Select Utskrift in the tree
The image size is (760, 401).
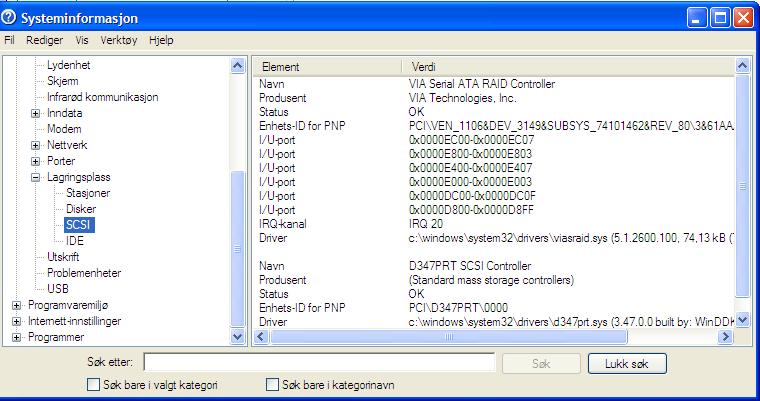click(x=63, y=257)
